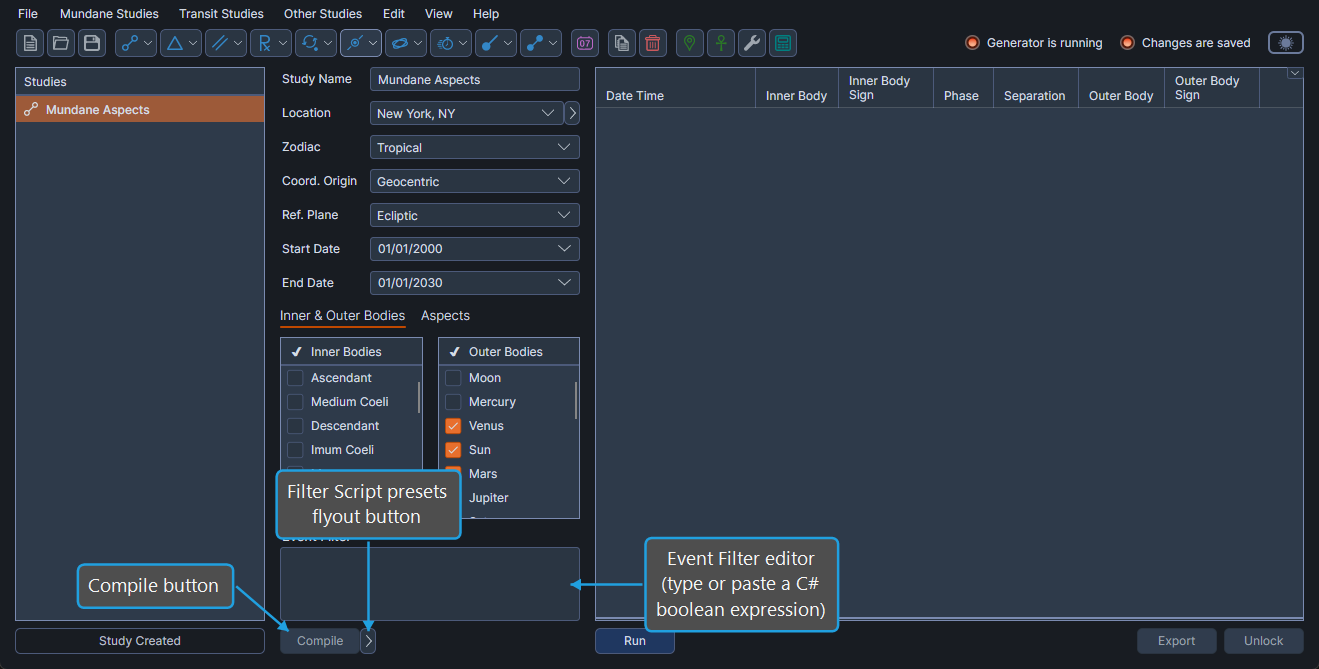
Task: Select the cycle arrows study tool icon
Action: 309,43
